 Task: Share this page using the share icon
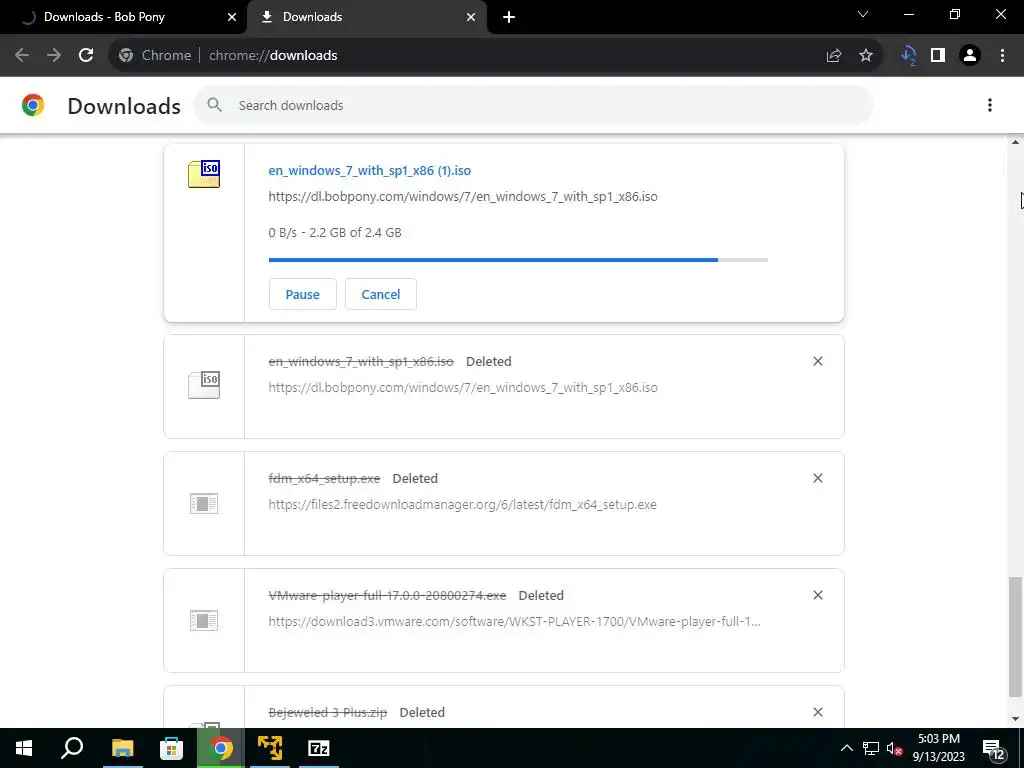[x=834, y=56]
